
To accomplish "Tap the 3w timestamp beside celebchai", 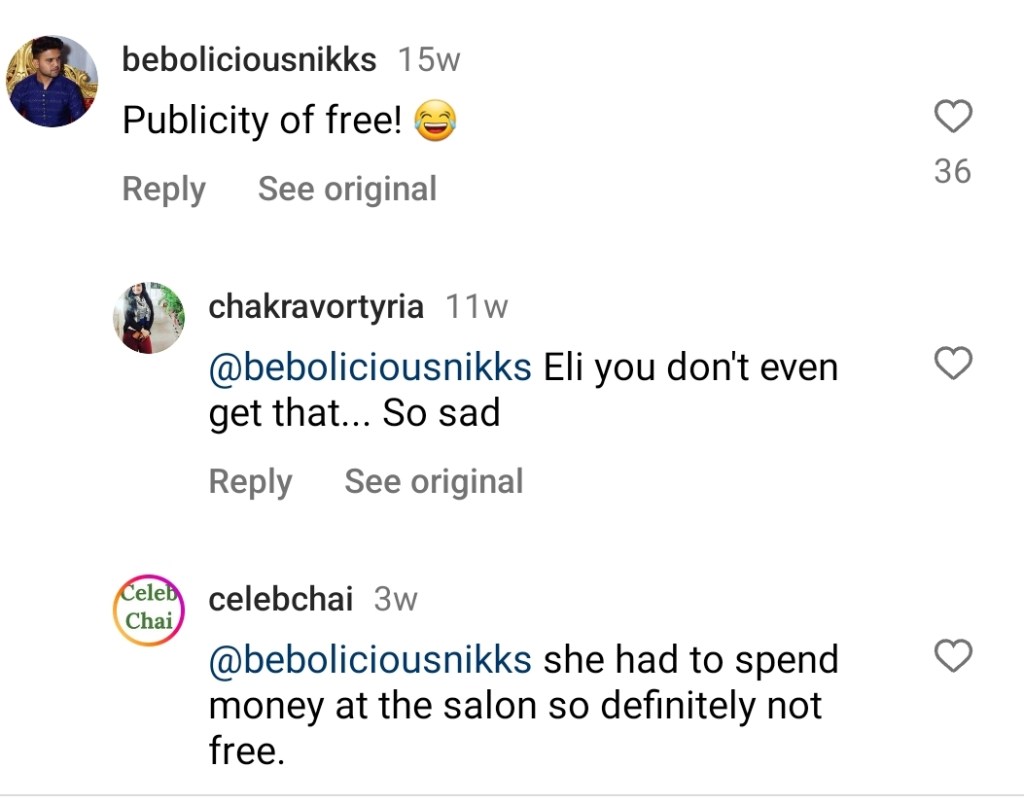I will 395,599.
